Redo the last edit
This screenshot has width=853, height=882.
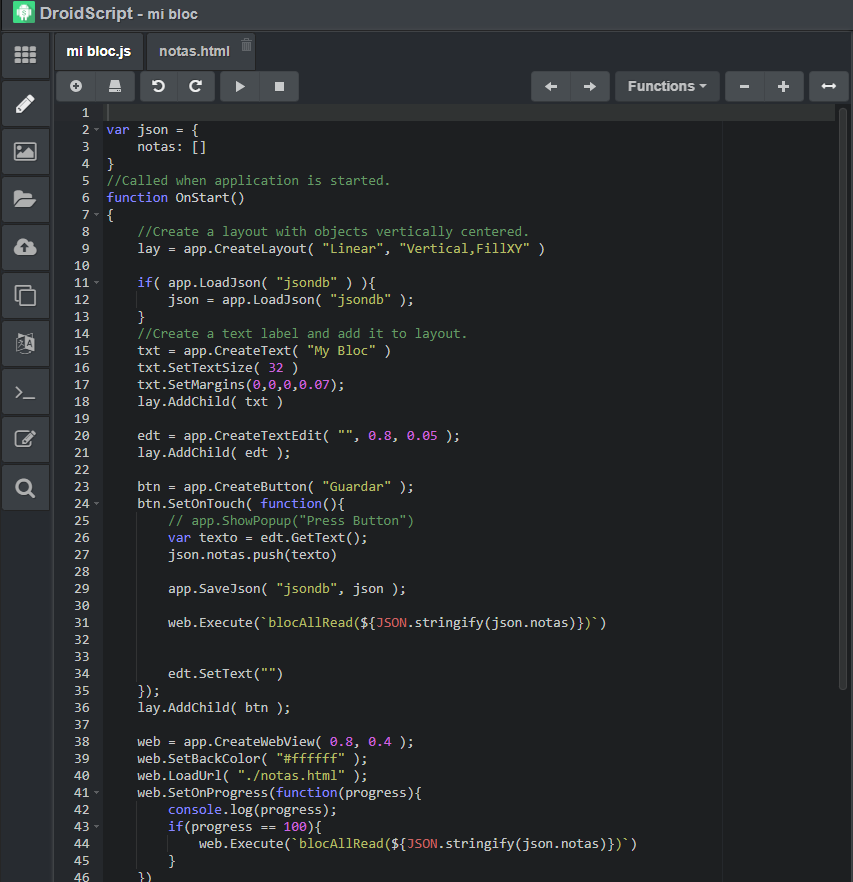(x=196, y=87)
